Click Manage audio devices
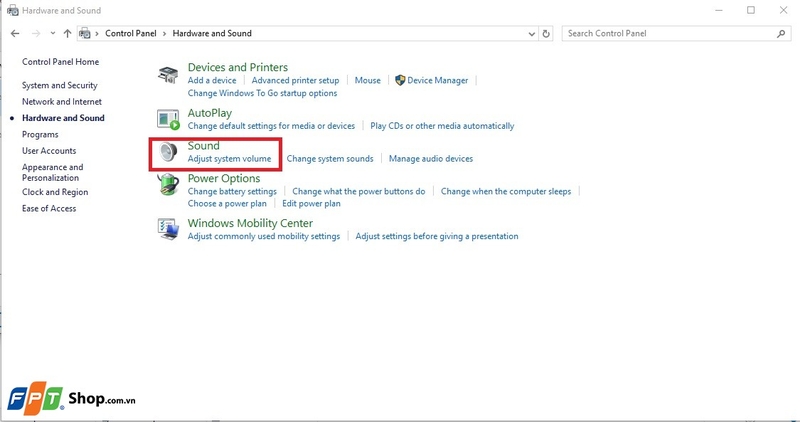This screenshot has width=800, height=422. tap(431, 159)
